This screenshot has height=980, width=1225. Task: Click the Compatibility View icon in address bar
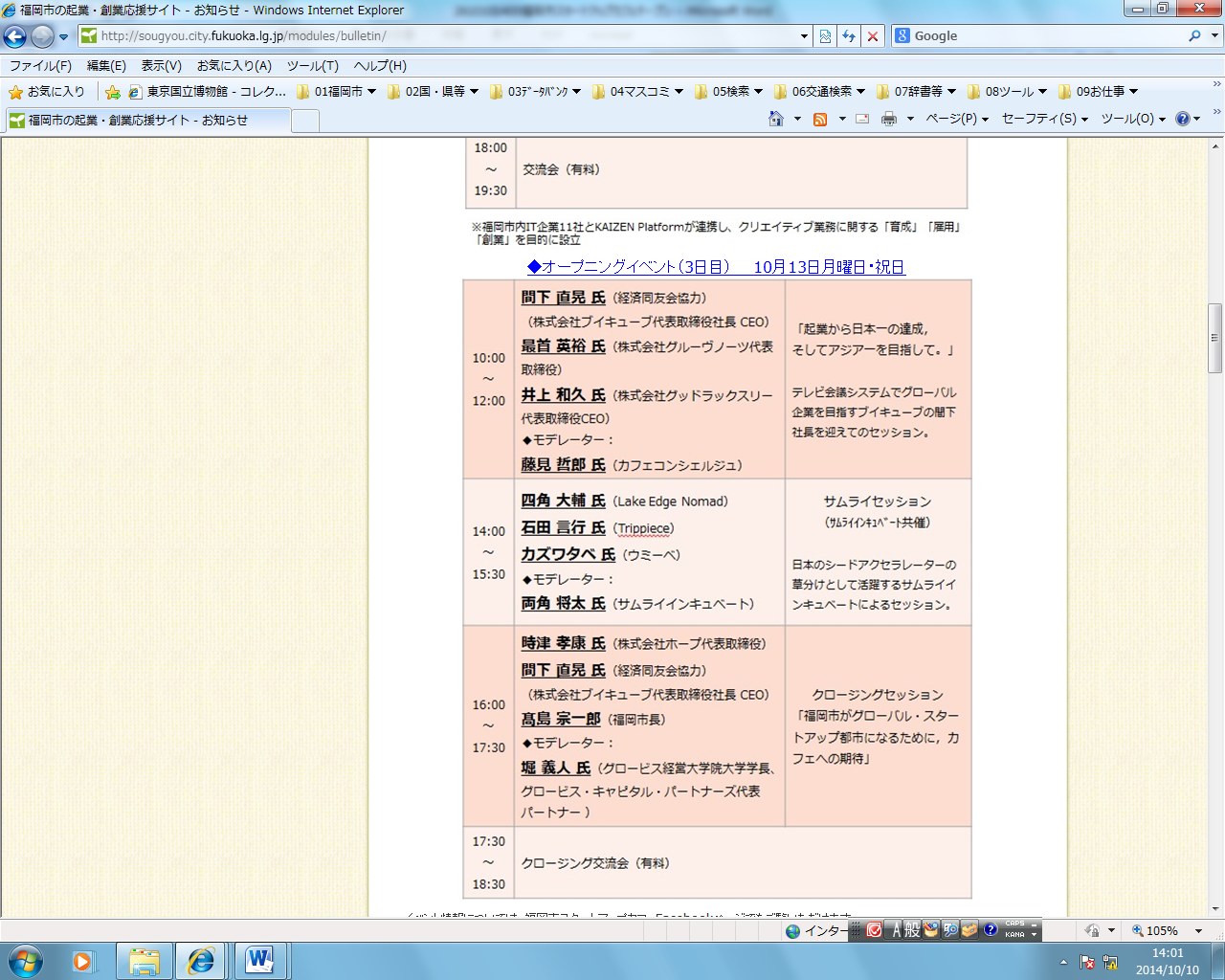point(825,36)
